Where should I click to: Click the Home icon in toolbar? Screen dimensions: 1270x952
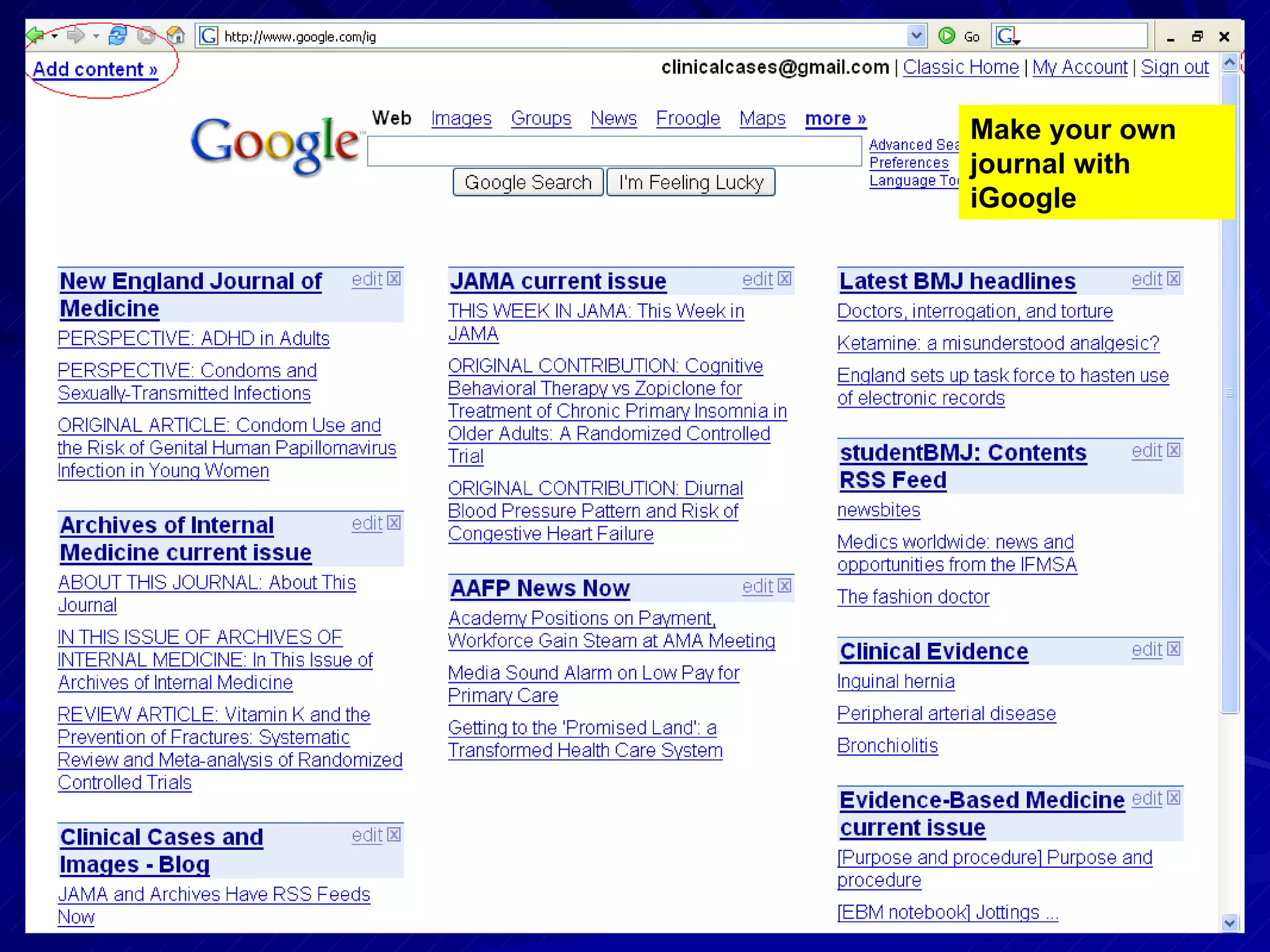pos(176,35)
